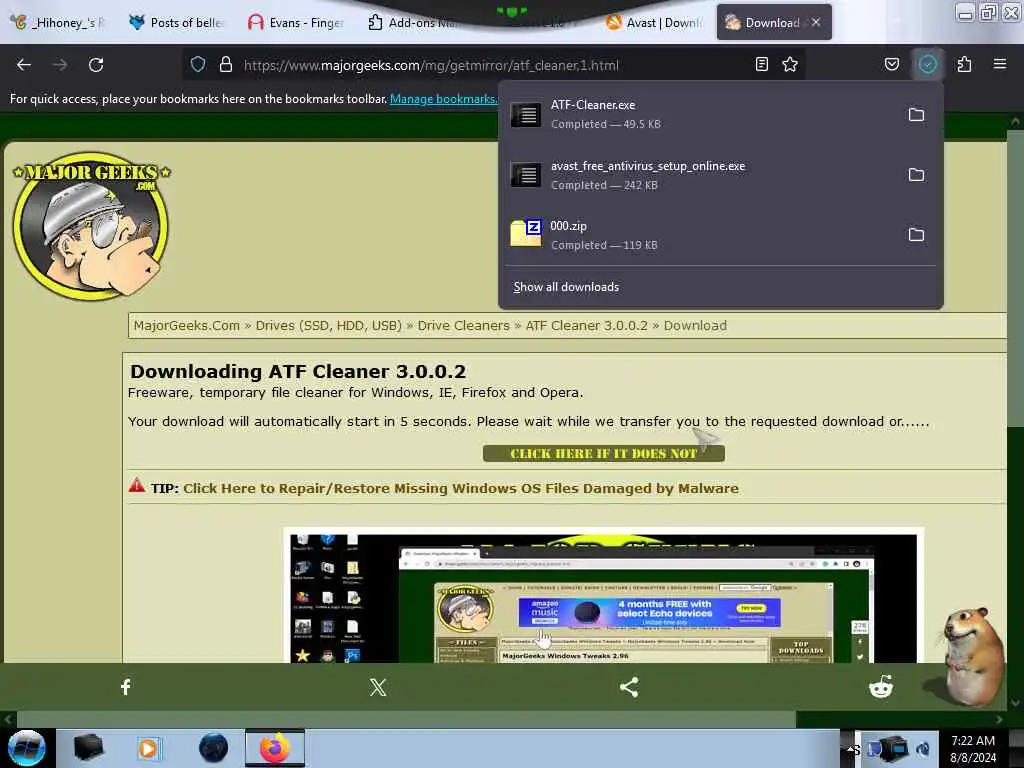
Task: View site security via the padlock icon
Action: coord(226,64)
